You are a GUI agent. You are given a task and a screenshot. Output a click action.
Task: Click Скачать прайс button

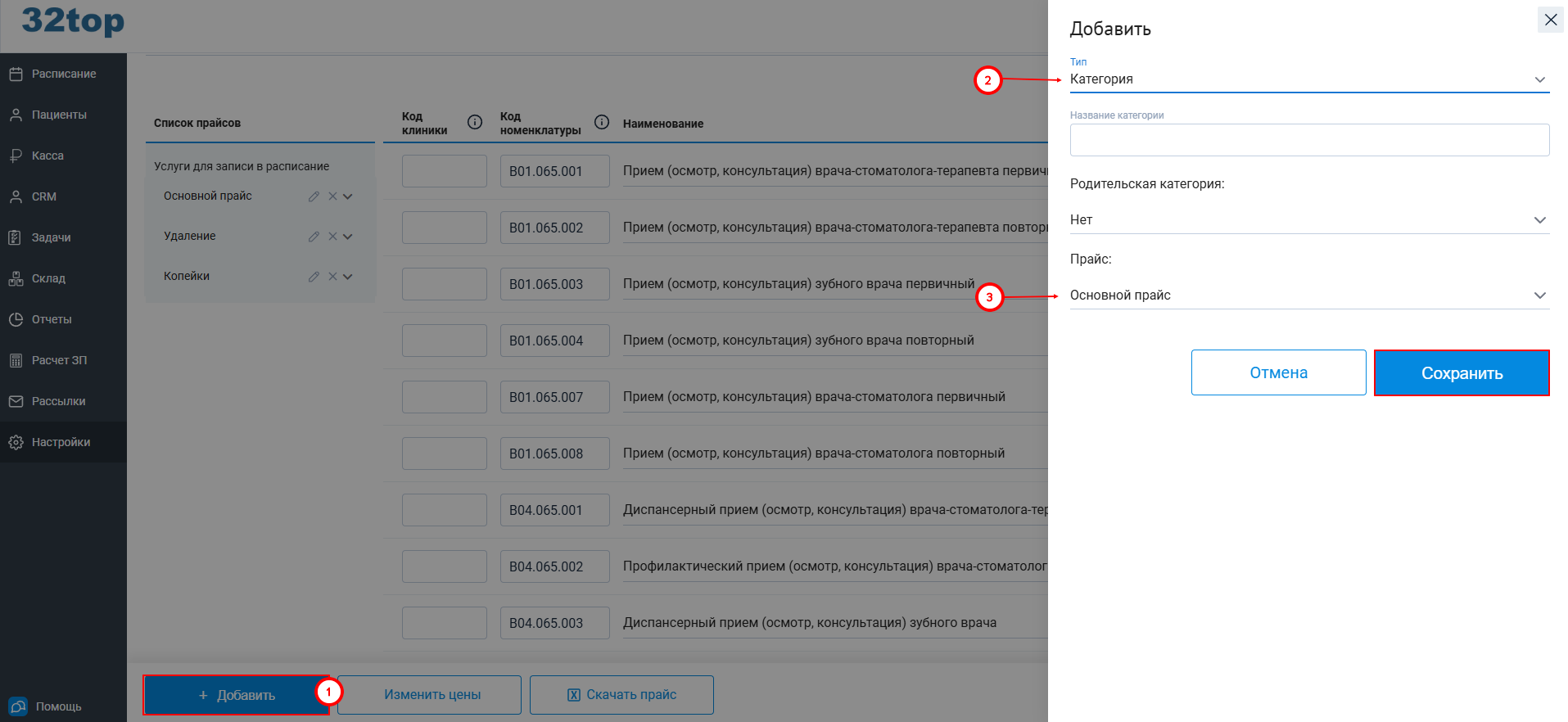pos(621,695)
